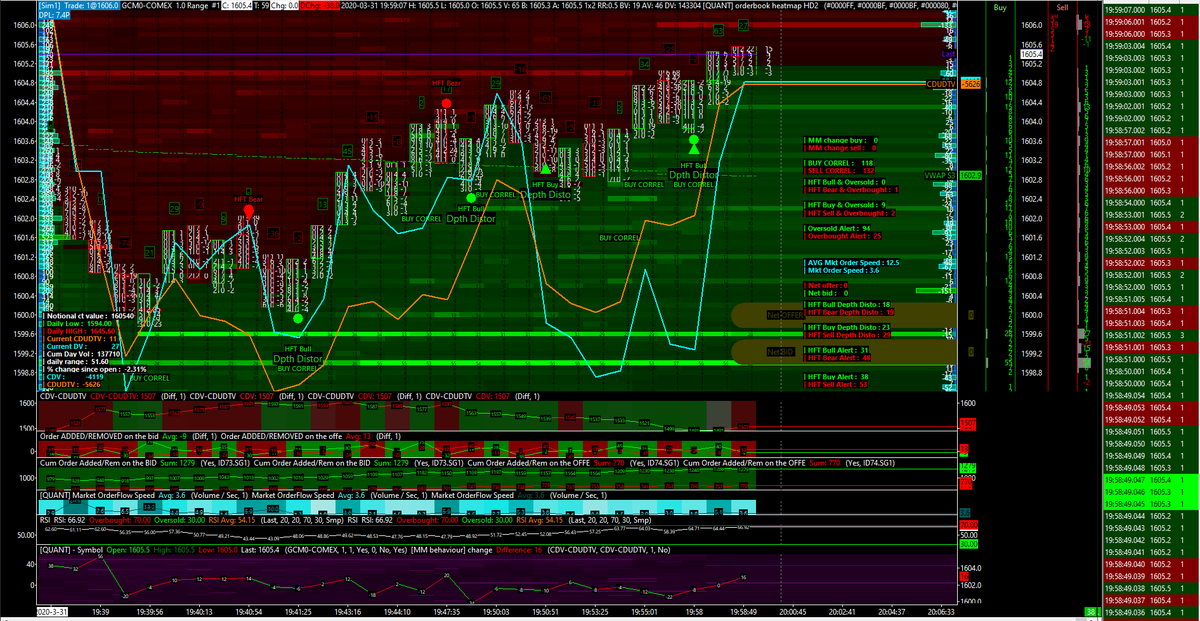Image resolution: width=1200 pixels, height=621 pixels.
Task: Click the CDUDTV orange line label at right
Action: 941,85
